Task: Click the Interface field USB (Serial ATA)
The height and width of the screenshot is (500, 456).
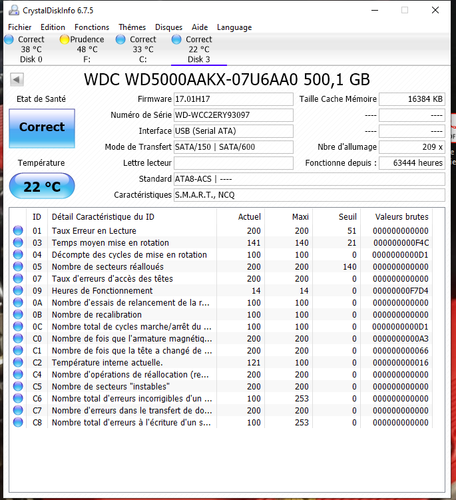Action: (x=233, y=131)
